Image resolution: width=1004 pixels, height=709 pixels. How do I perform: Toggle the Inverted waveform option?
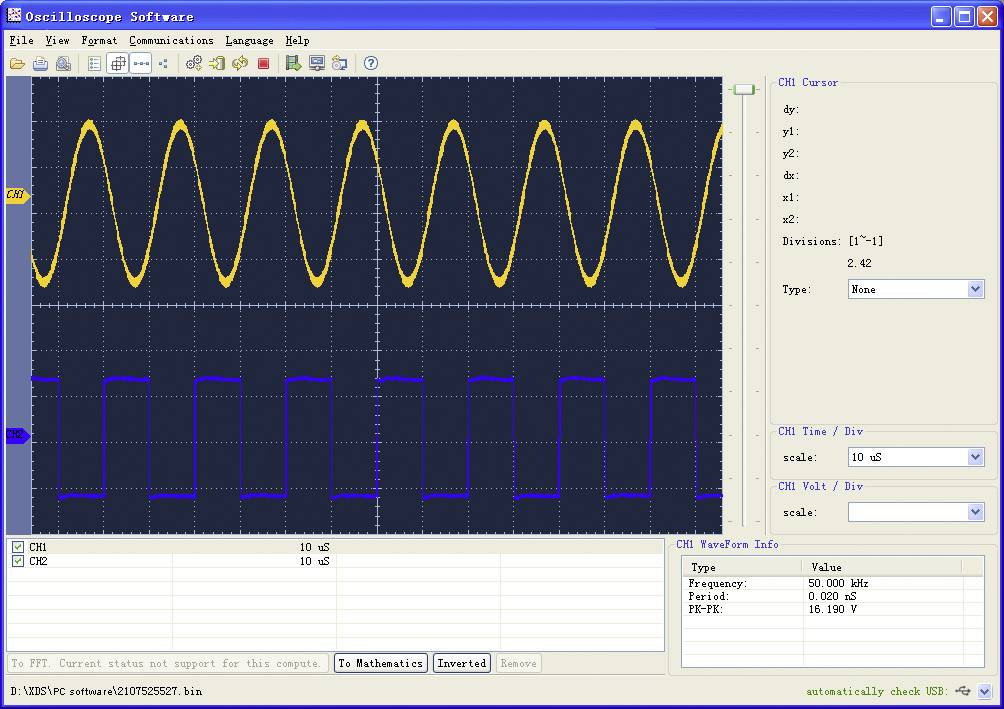(x=461, y=663)
